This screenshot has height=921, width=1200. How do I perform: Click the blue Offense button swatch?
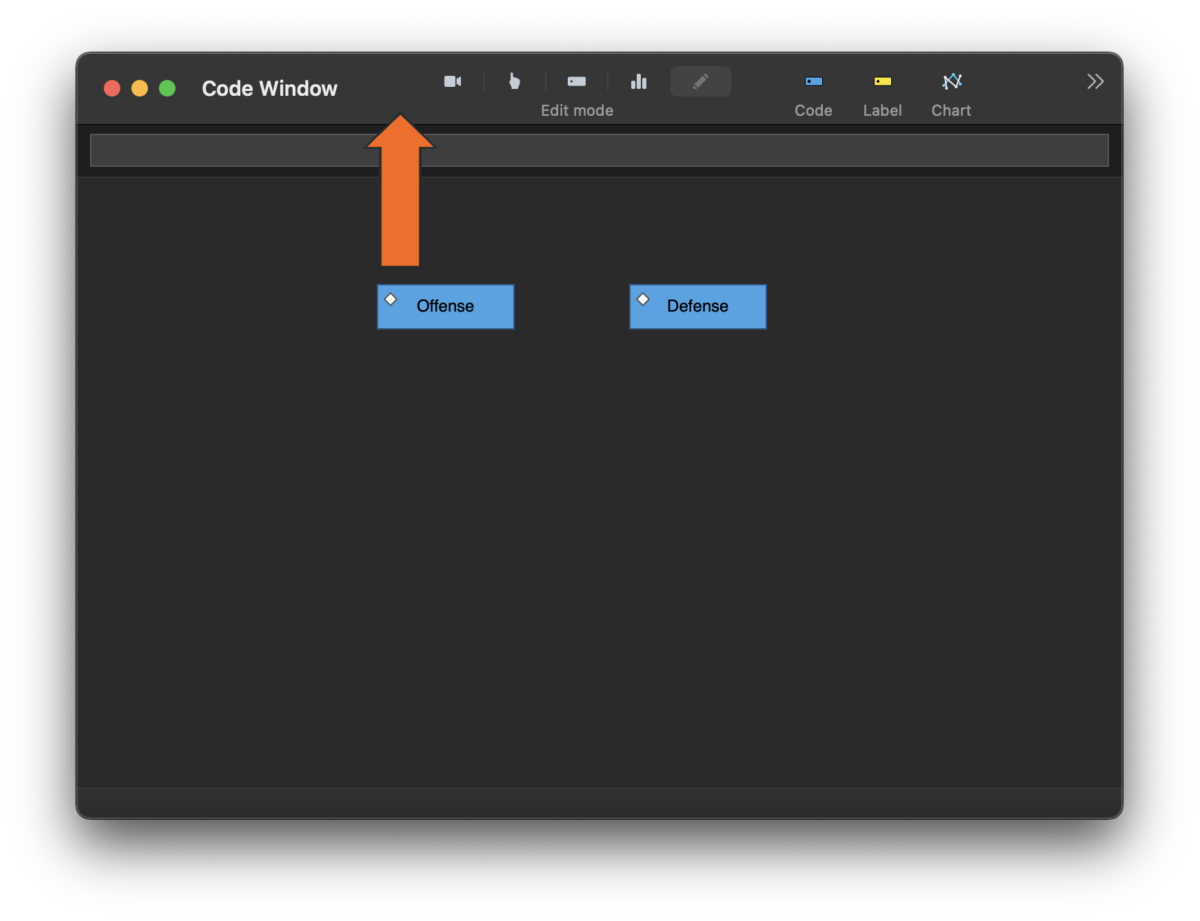pyautogui.click(x=445, y=306)
